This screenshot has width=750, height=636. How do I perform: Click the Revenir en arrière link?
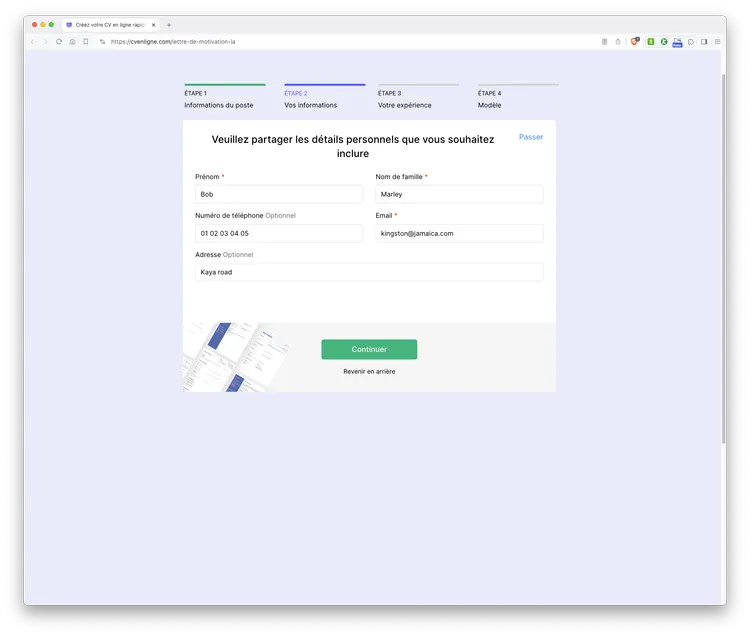(369, 371)
